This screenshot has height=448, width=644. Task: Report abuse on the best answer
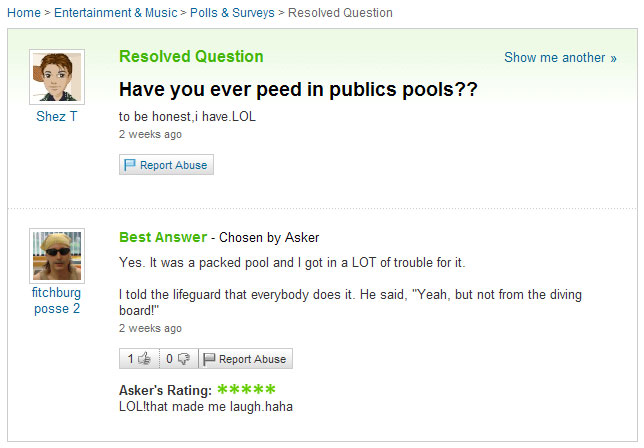252,359
